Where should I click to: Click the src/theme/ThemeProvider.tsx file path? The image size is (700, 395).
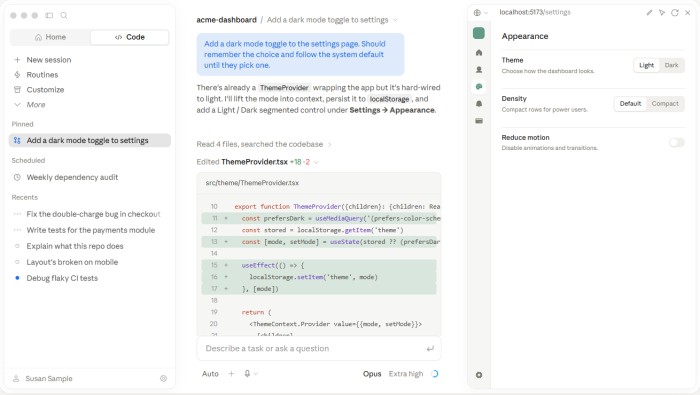(252, 183)
